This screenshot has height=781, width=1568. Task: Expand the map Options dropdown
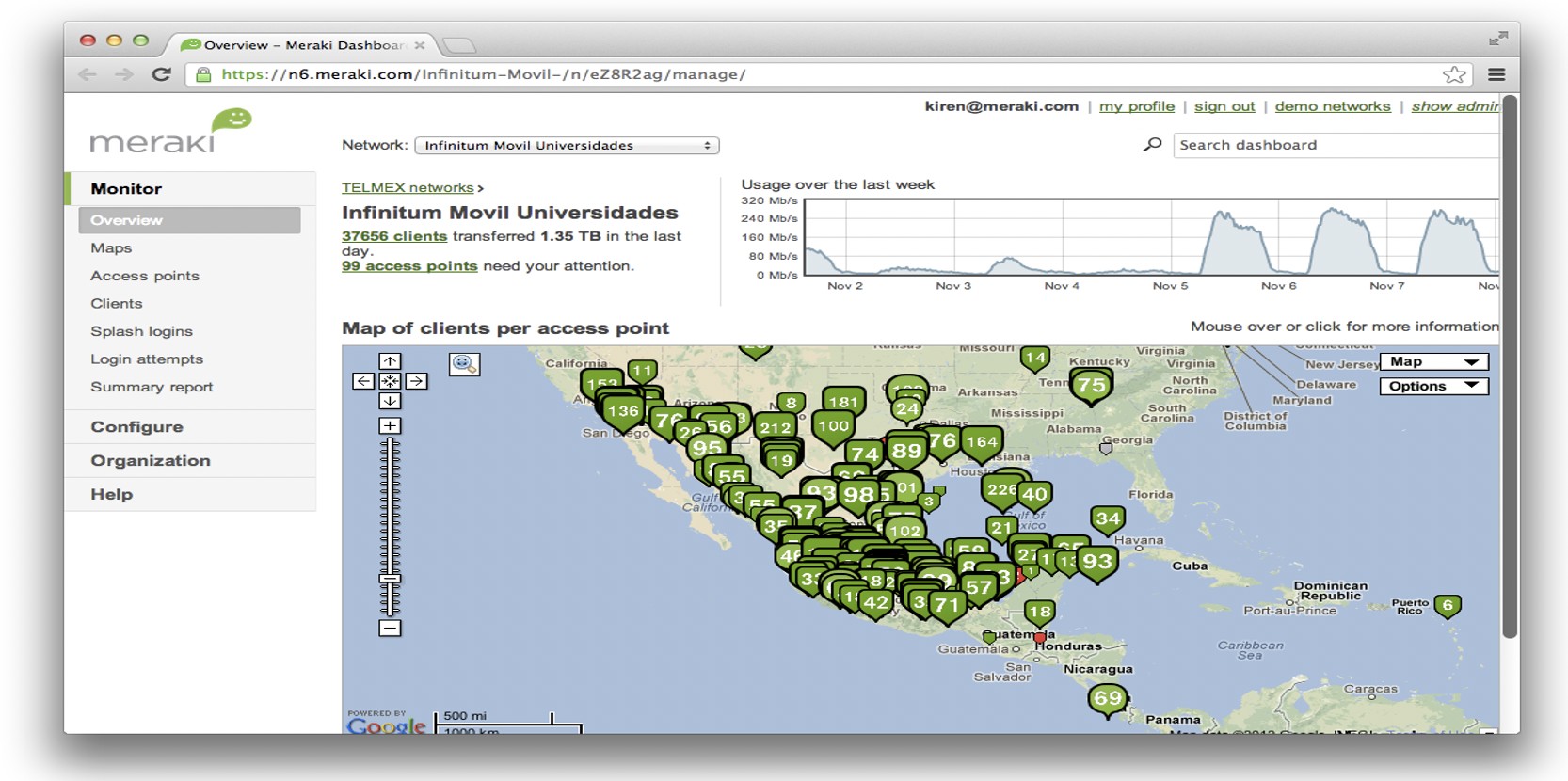pyautogui.click(x=1433, y=386)
